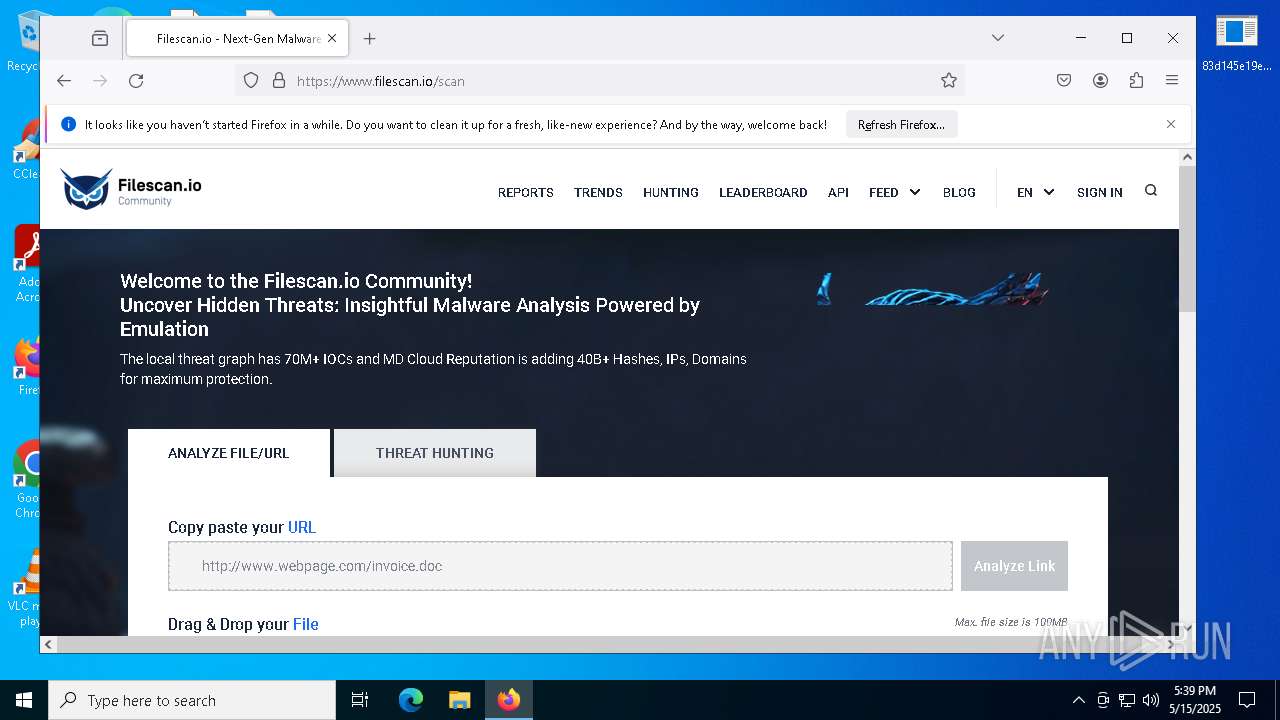Open HUNTING page
The image size is (1280, 720).
click(671, 192)
